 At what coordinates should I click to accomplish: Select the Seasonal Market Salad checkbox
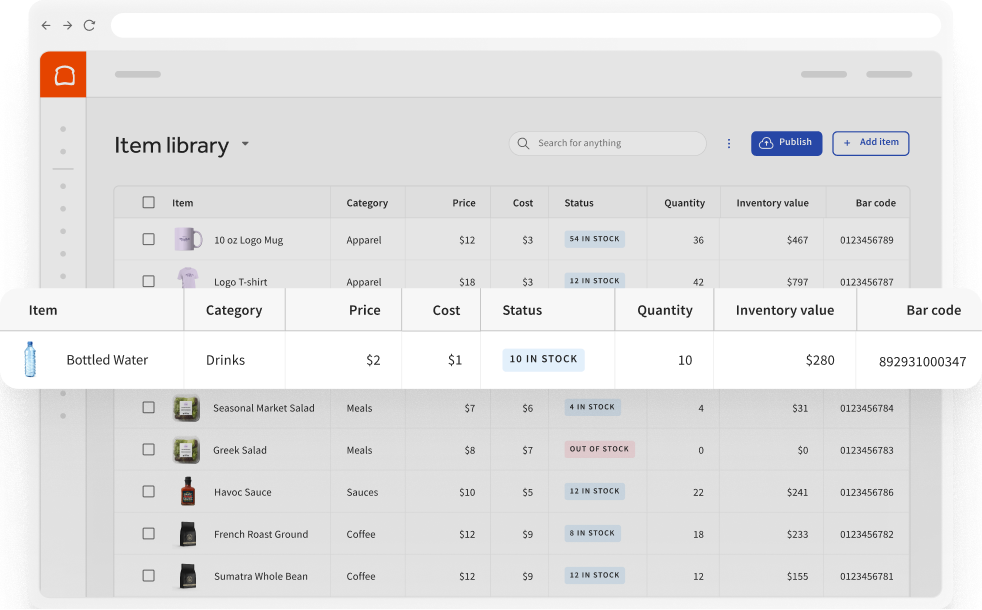tap(148, 408)
